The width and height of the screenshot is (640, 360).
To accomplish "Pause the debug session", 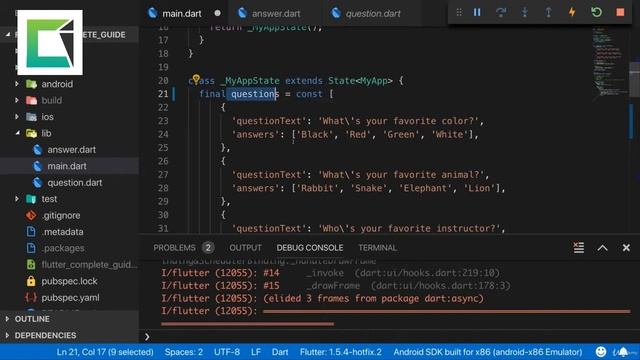I will [x=477, y=13].
